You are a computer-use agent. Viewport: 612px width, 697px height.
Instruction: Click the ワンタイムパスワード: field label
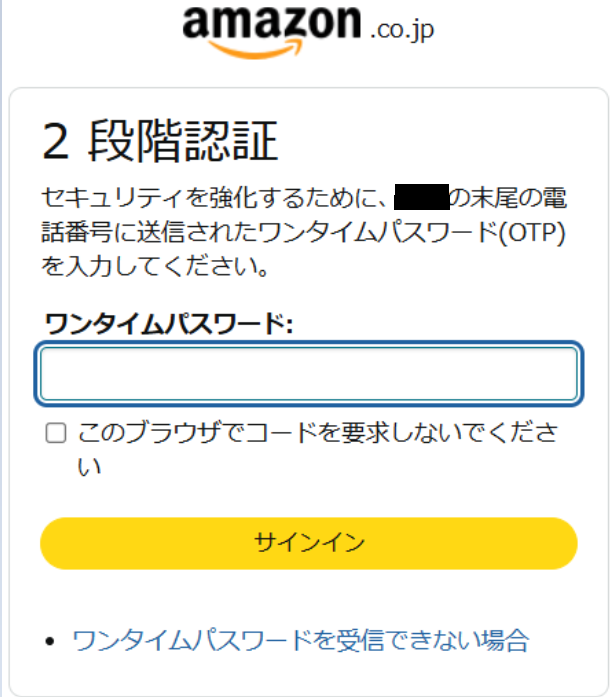(x=169, y=323)
